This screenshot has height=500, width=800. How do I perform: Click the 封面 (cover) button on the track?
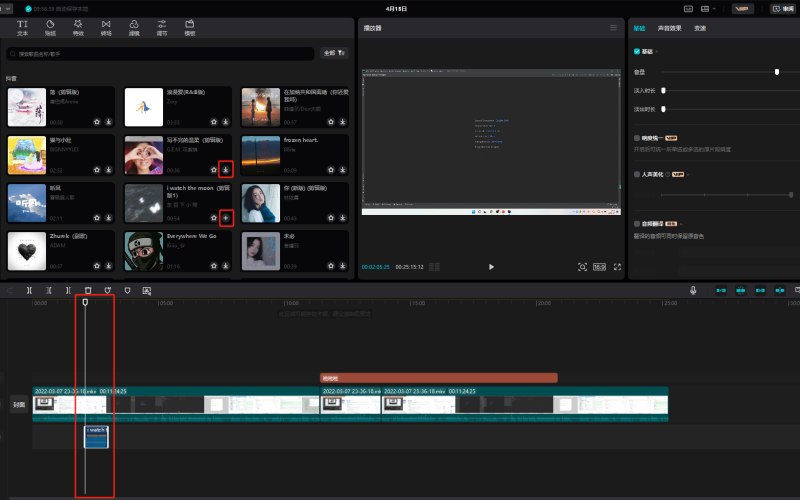19,405
